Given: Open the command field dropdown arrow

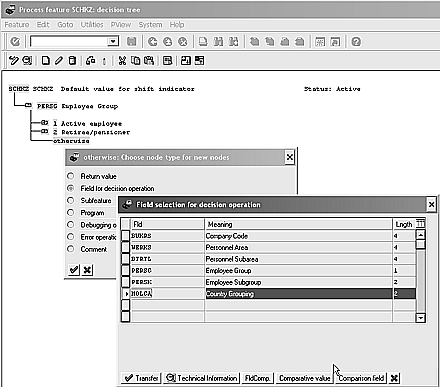Looking at the screenshot, I should coord(113,41).
